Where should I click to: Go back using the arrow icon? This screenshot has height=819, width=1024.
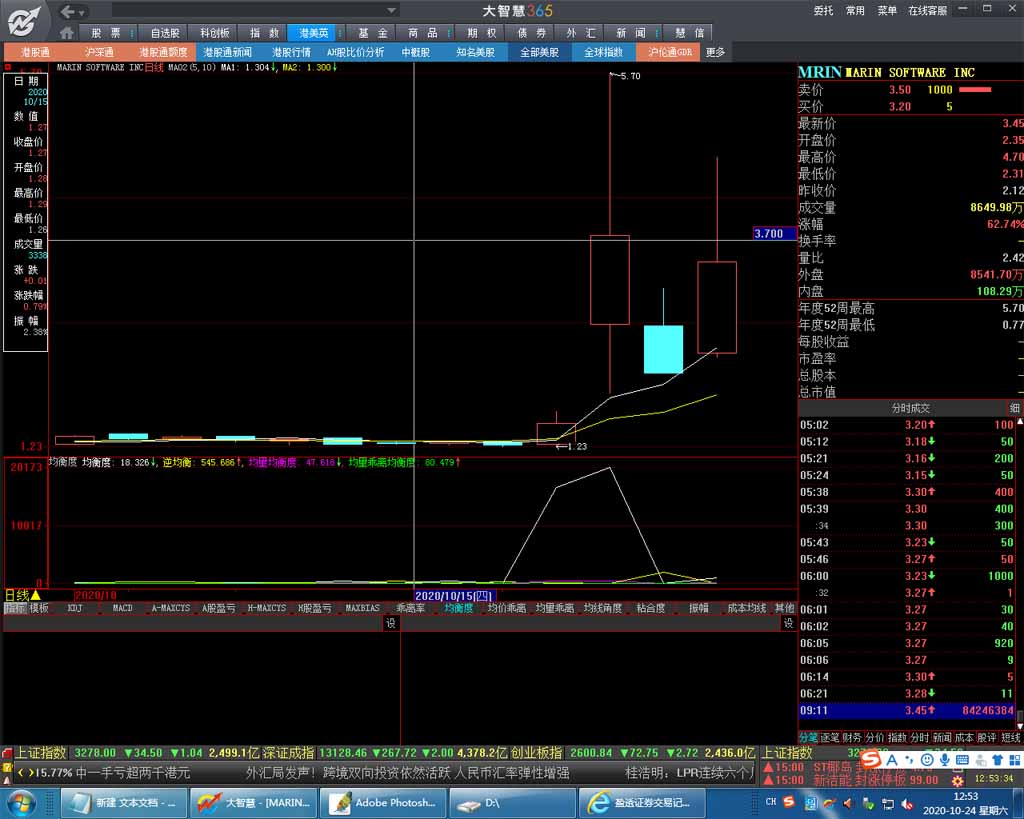tap(67, 11)
